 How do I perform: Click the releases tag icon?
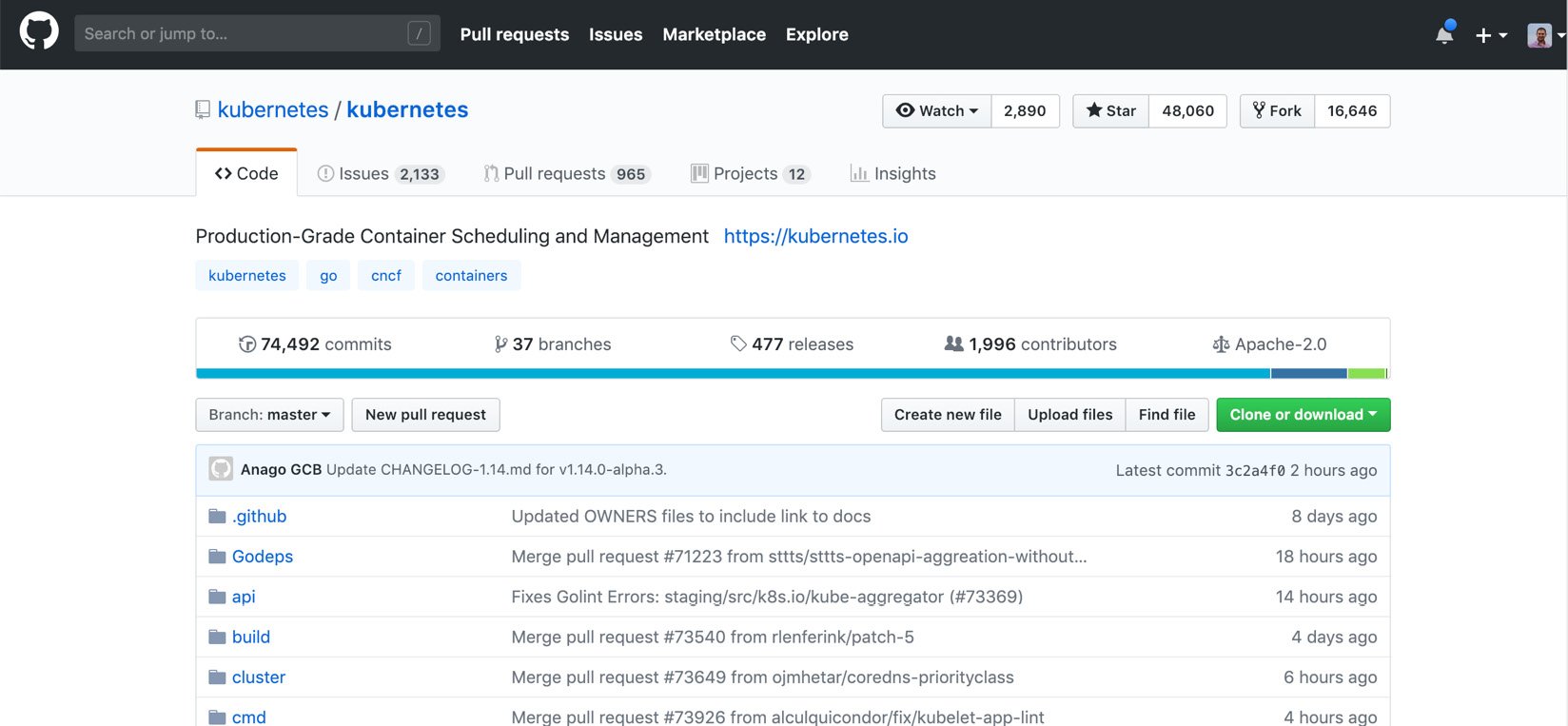click(738, 343)
